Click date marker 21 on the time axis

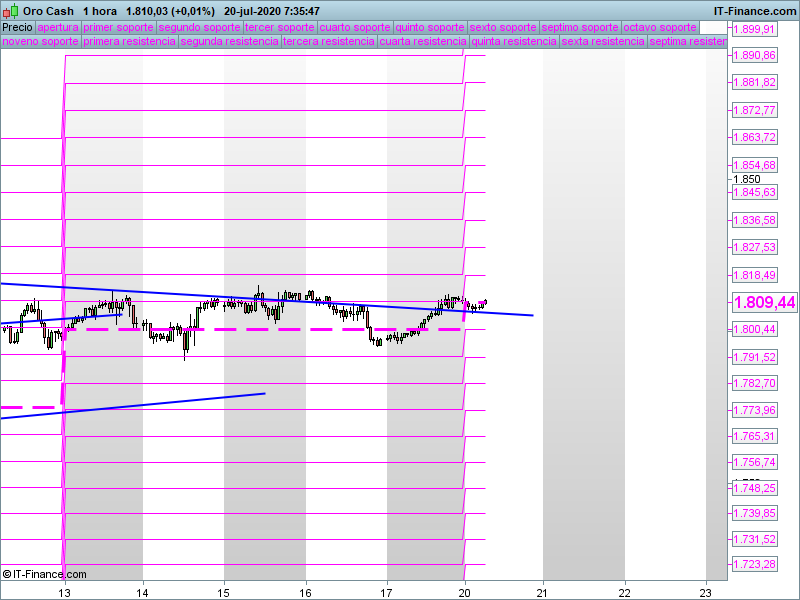coord(543,591)
